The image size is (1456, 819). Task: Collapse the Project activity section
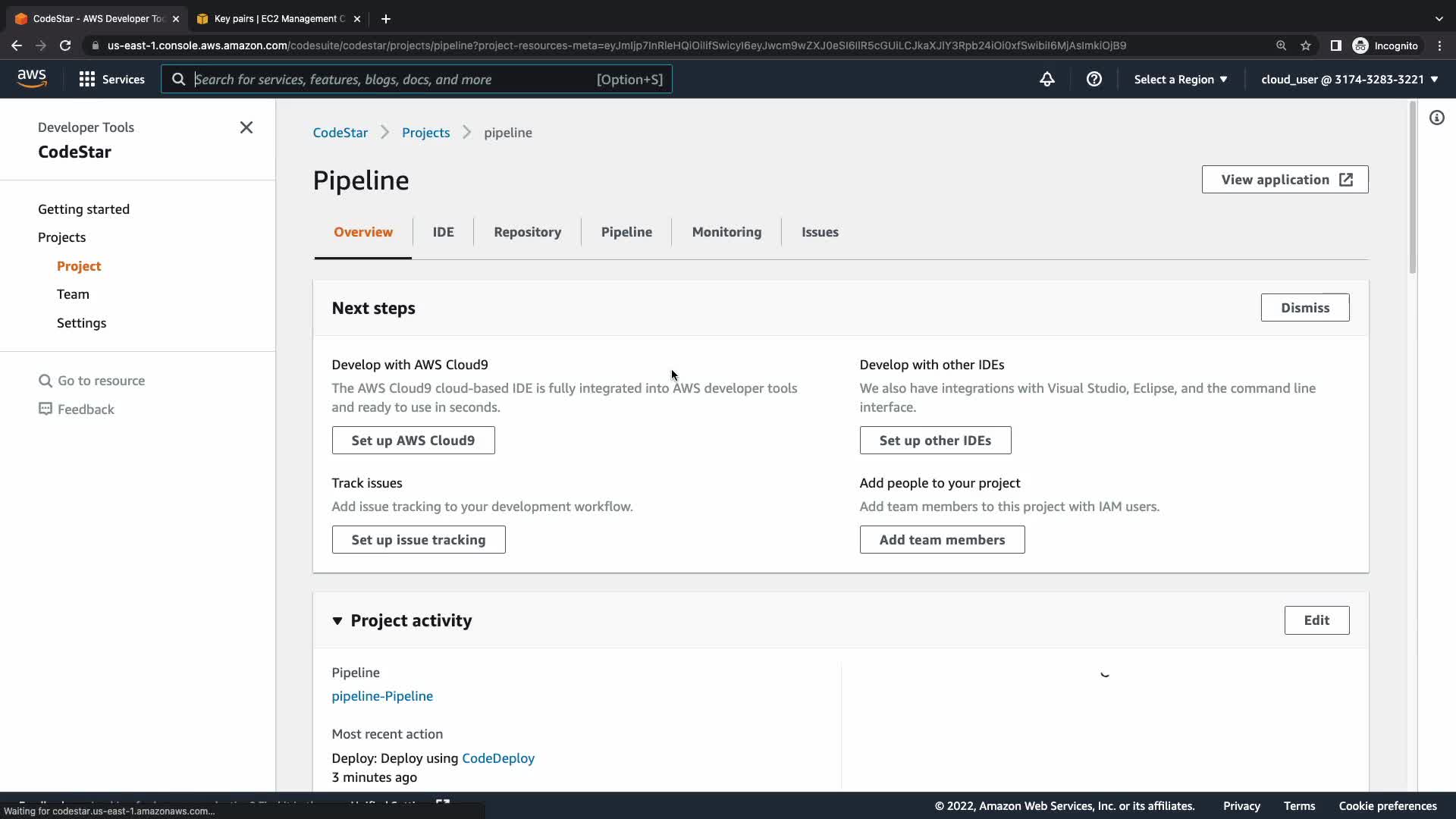pos(337,621)
